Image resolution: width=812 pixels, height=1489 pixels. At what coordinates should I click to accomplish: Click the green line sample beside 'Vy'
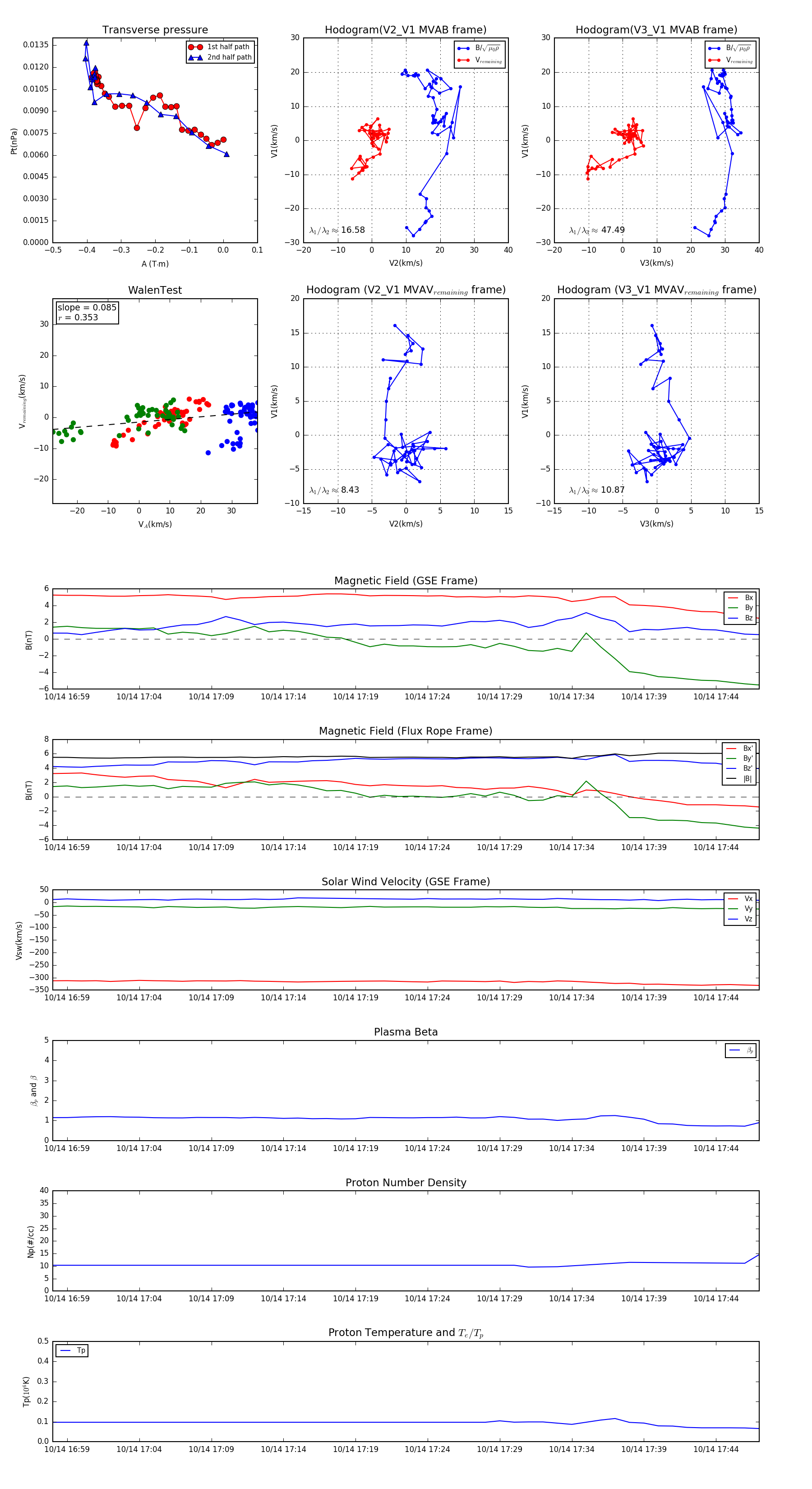[x=733, y=909]
